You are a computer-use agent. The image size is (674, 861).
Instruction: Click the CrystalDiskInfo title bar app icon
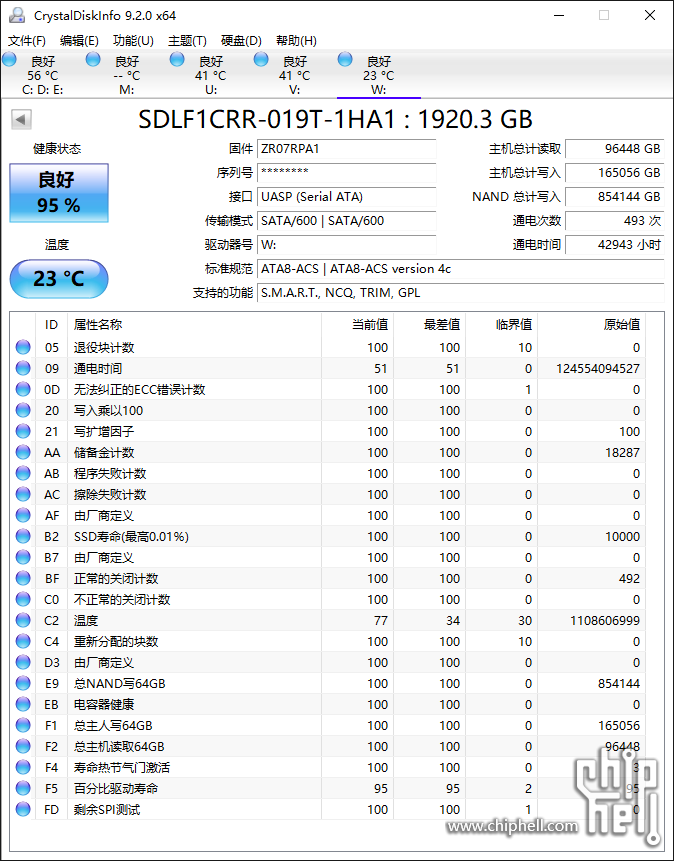17,15
